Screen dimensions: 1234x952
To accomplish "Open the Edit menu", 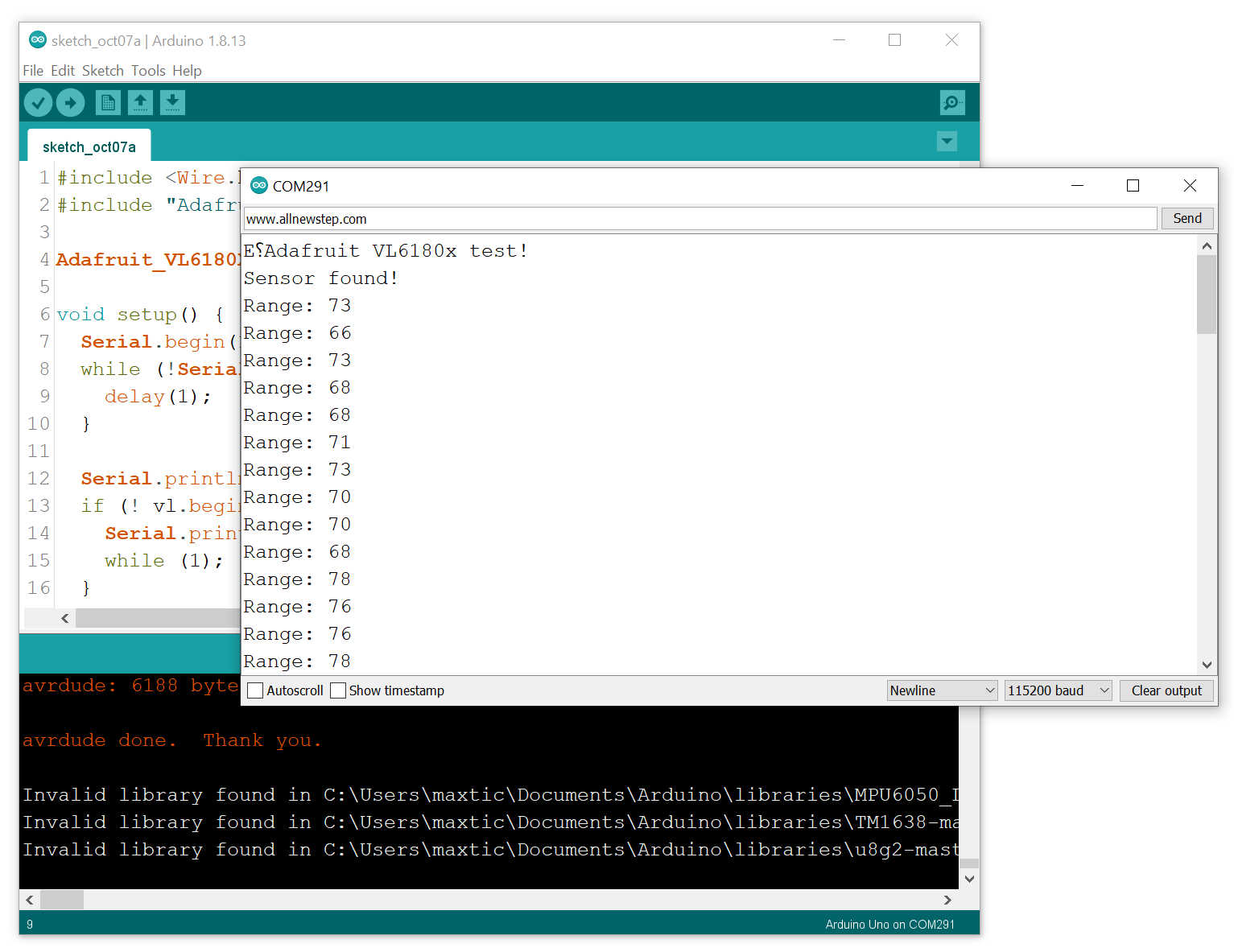I will coord(63,71).
